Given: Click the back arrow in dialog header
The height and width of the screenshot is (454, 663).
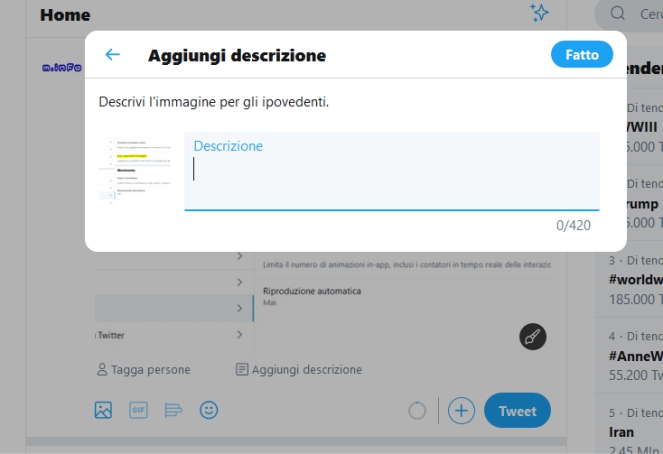Looking at the screenshot, I should pyautogui.click(x=112, y=55).
